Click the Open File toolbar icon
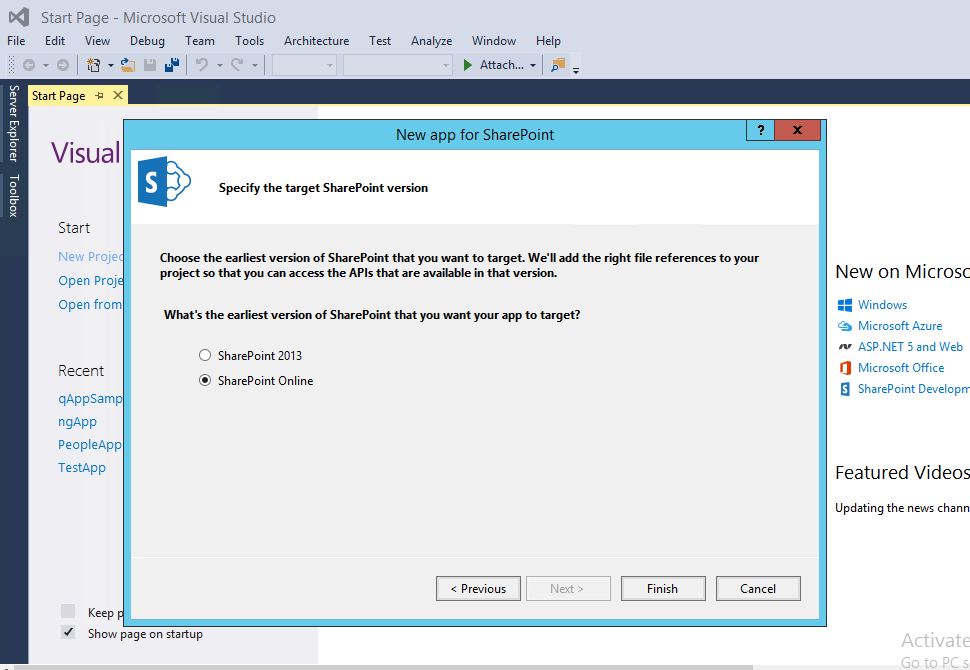Screen dimensions: 970x670 128,65
